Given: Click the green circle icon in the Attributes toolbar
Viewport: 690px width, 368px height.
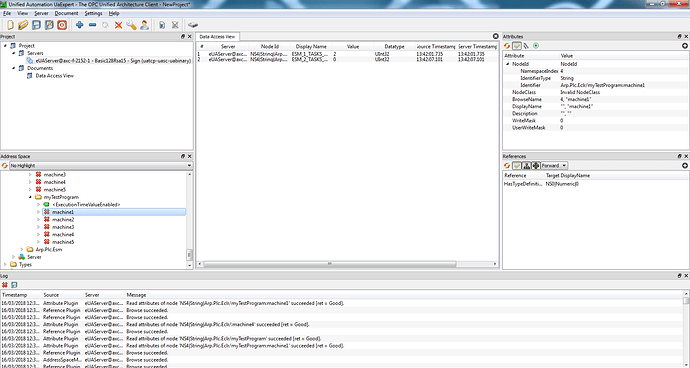Looking at the screenshot, I should (x=536, y=46).
